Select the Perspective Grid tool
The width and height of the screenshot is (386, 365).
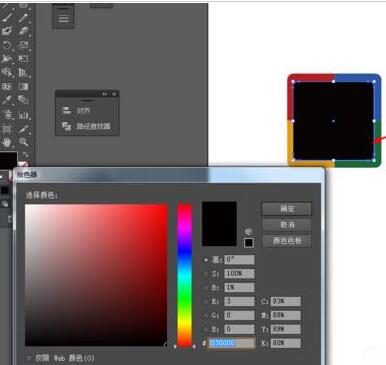(23, 73)
